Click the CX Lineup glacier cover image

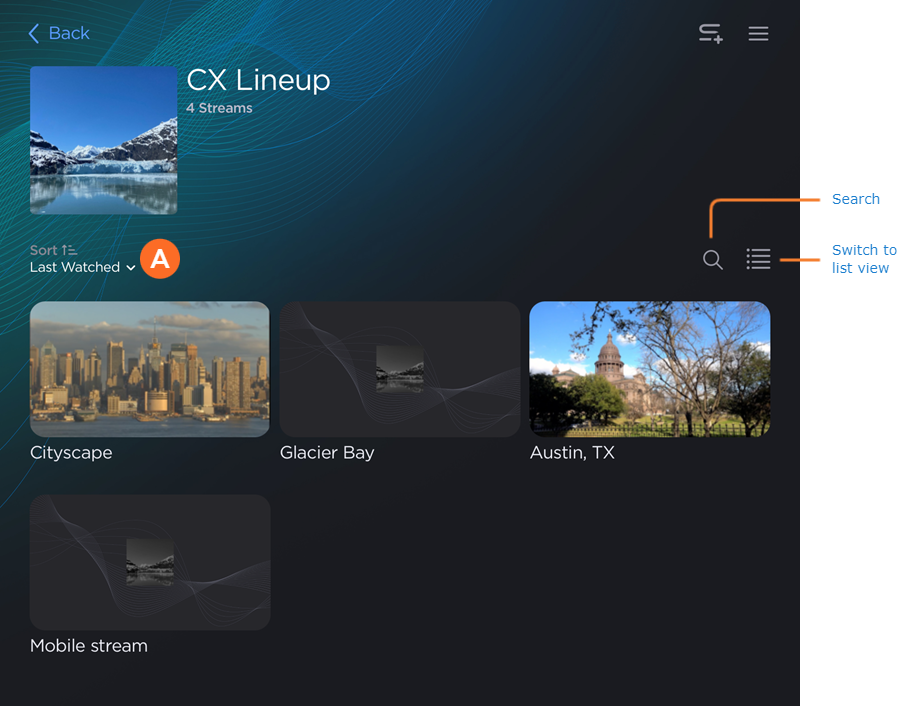tap(104, 140)
